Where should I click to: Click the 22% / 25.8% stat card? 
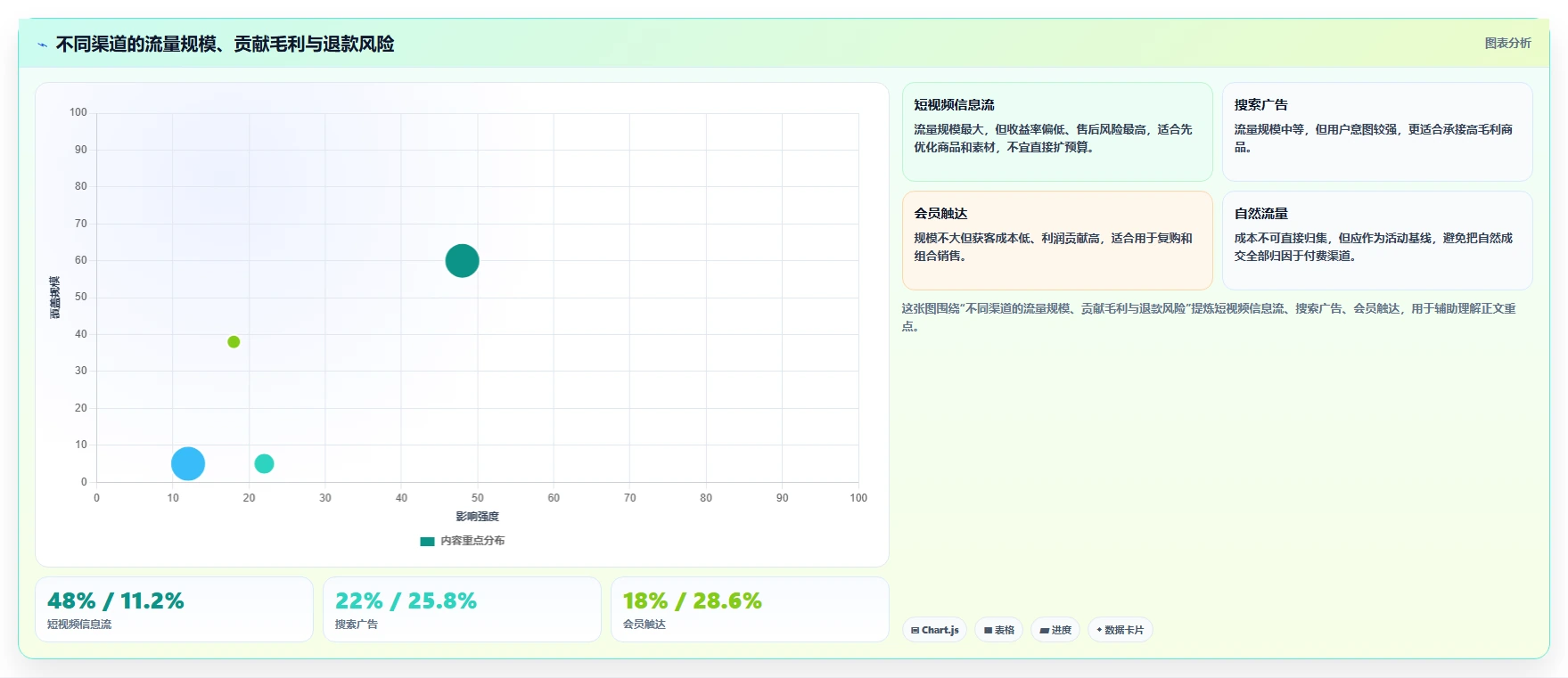[x=462, y=609]
